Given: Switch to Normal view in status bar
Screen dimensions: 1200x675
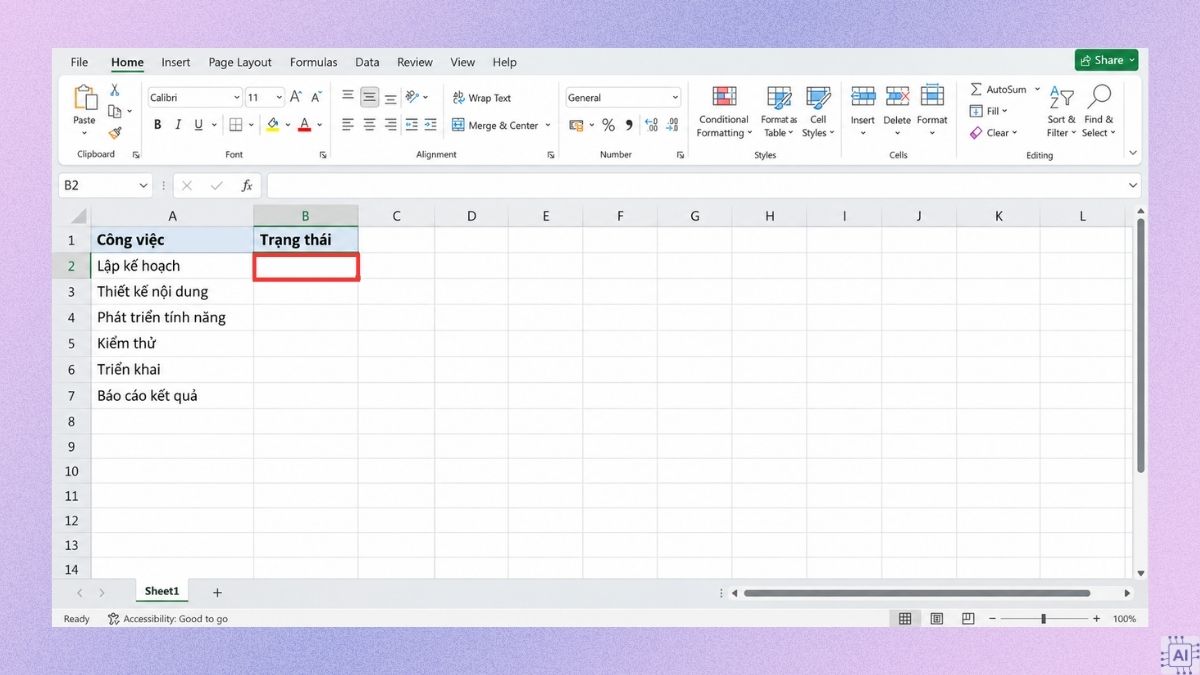Looking at the screenshot, I should tap(905, 619).
